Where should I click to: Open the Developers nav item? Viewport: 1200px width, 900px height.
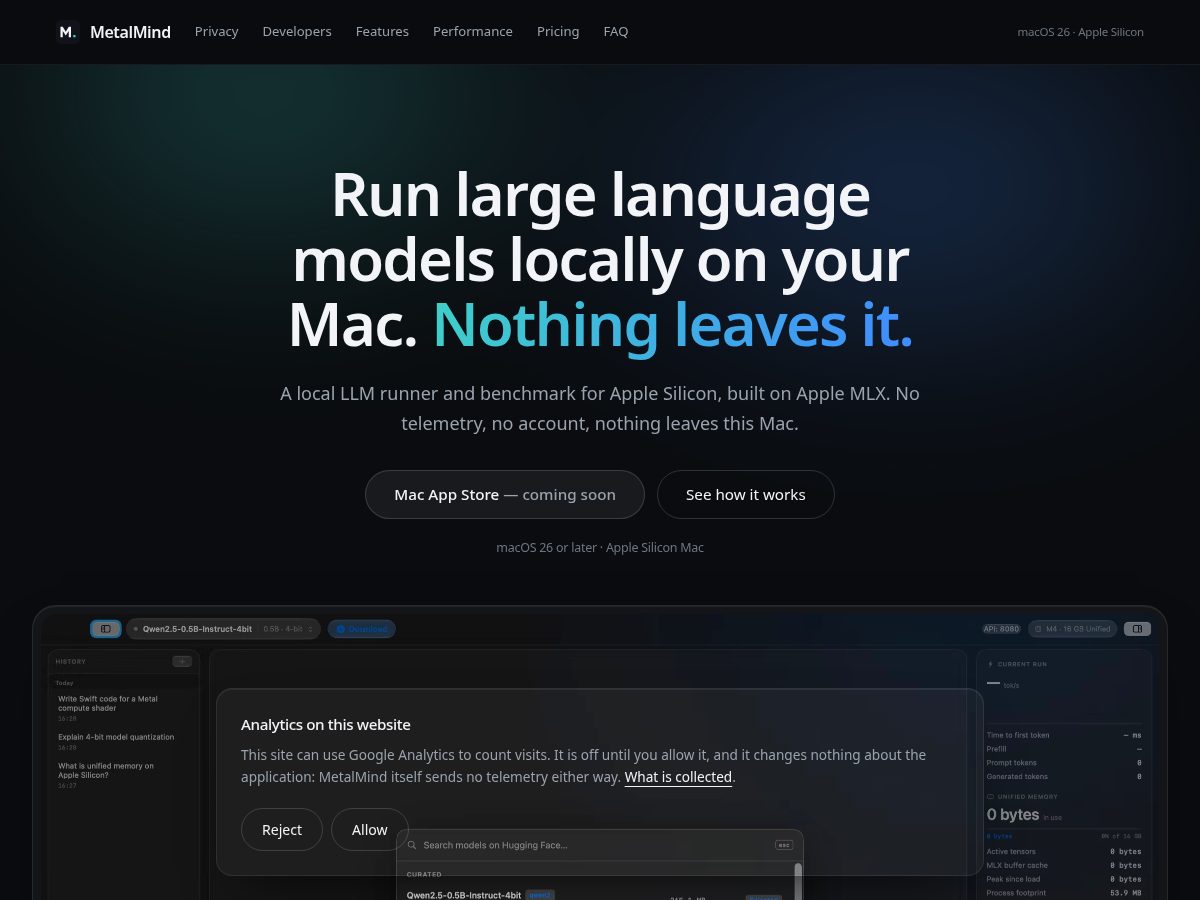(297, 32)
